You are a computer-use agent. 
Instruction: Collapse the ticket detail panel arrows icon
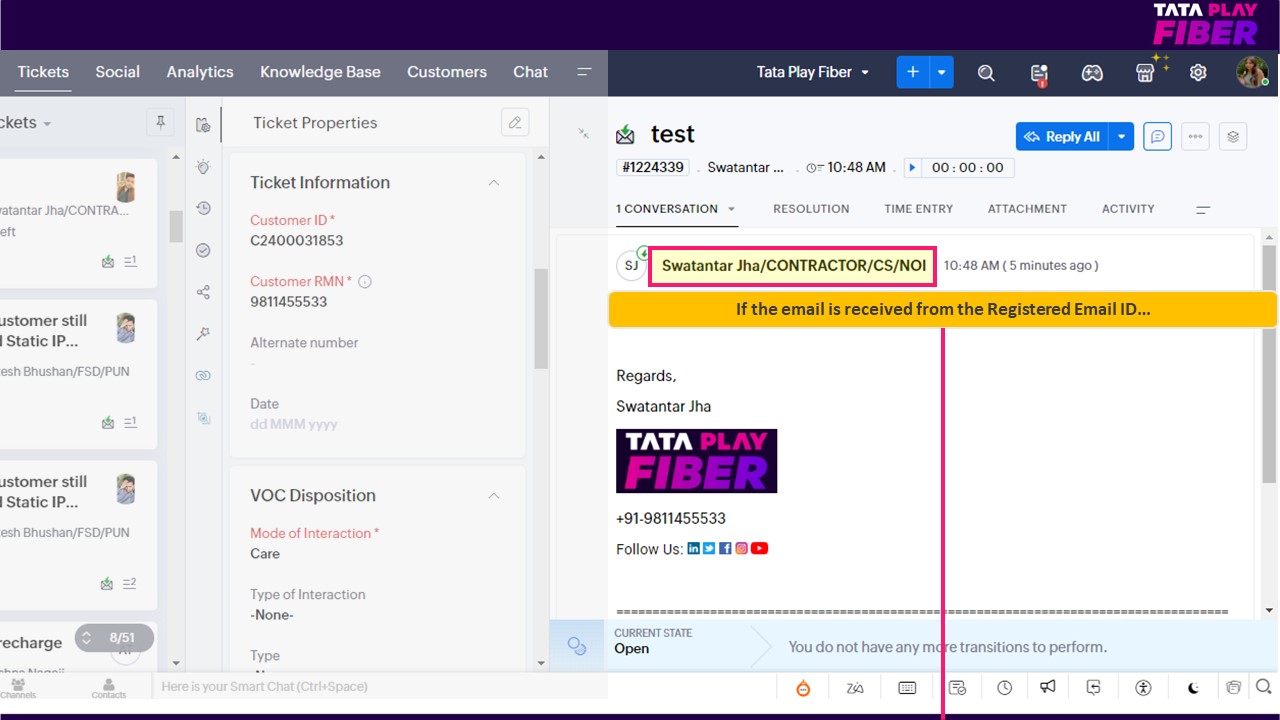(x=584, y=133)
